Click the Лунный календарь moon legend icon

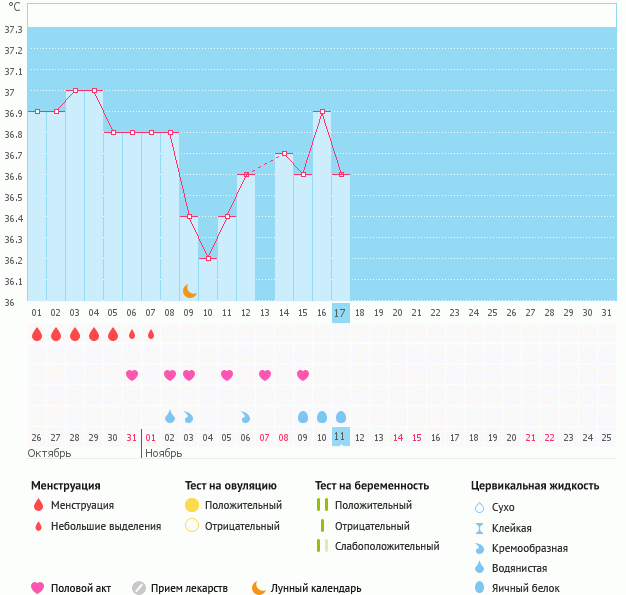[x=259, y=588]
